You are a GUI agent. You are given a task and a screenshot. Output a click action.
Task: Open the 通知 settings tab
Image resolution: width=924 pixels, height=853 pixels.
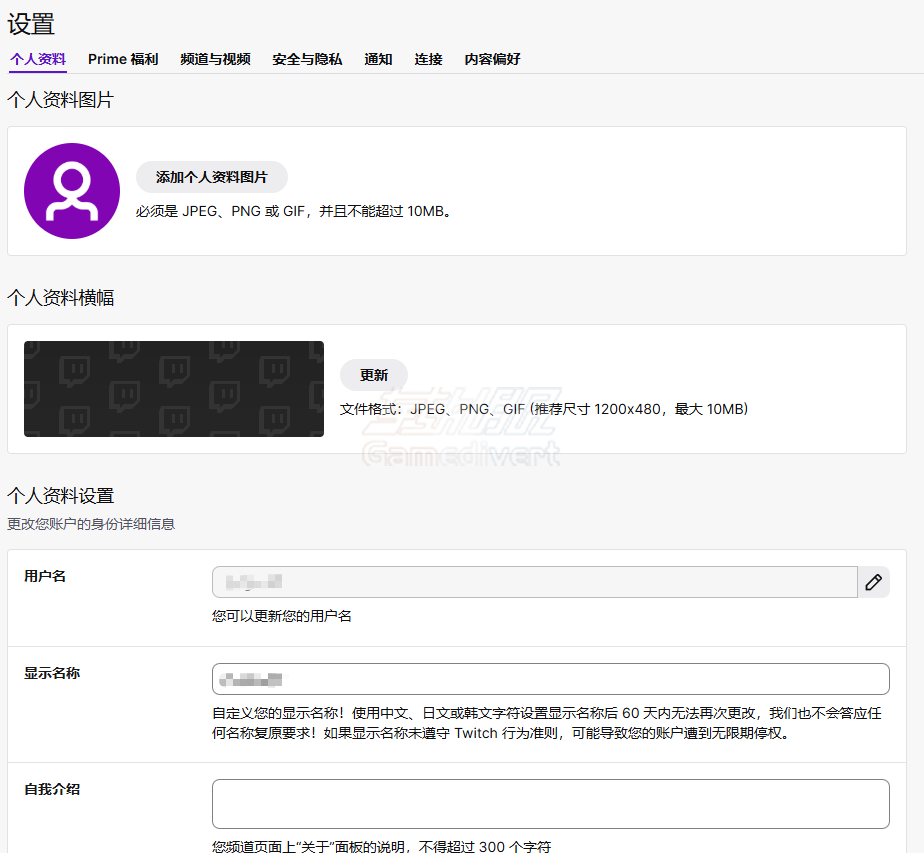click(378, 60)
